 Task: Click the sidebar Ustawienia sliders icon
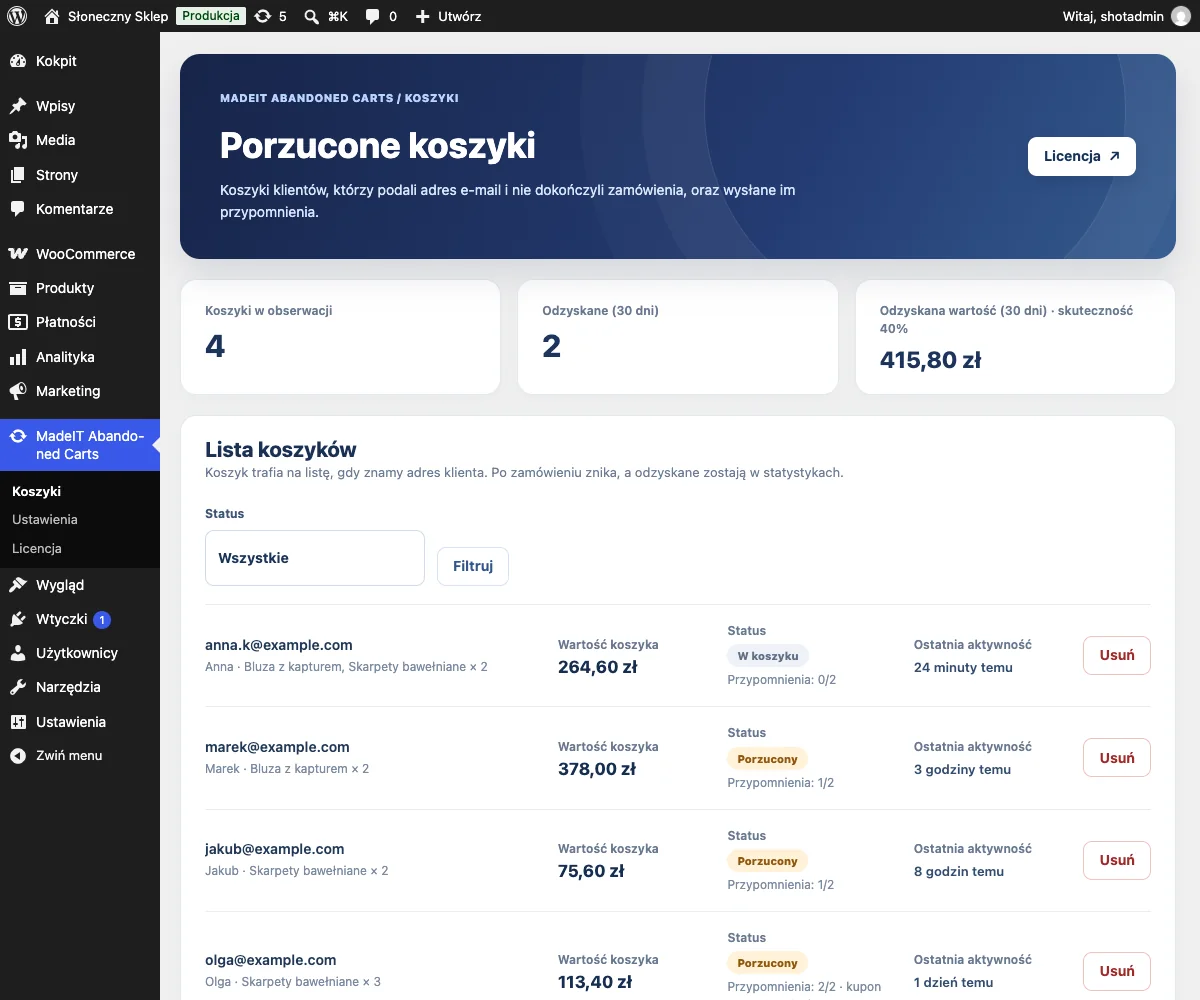(x=17, y=722)
